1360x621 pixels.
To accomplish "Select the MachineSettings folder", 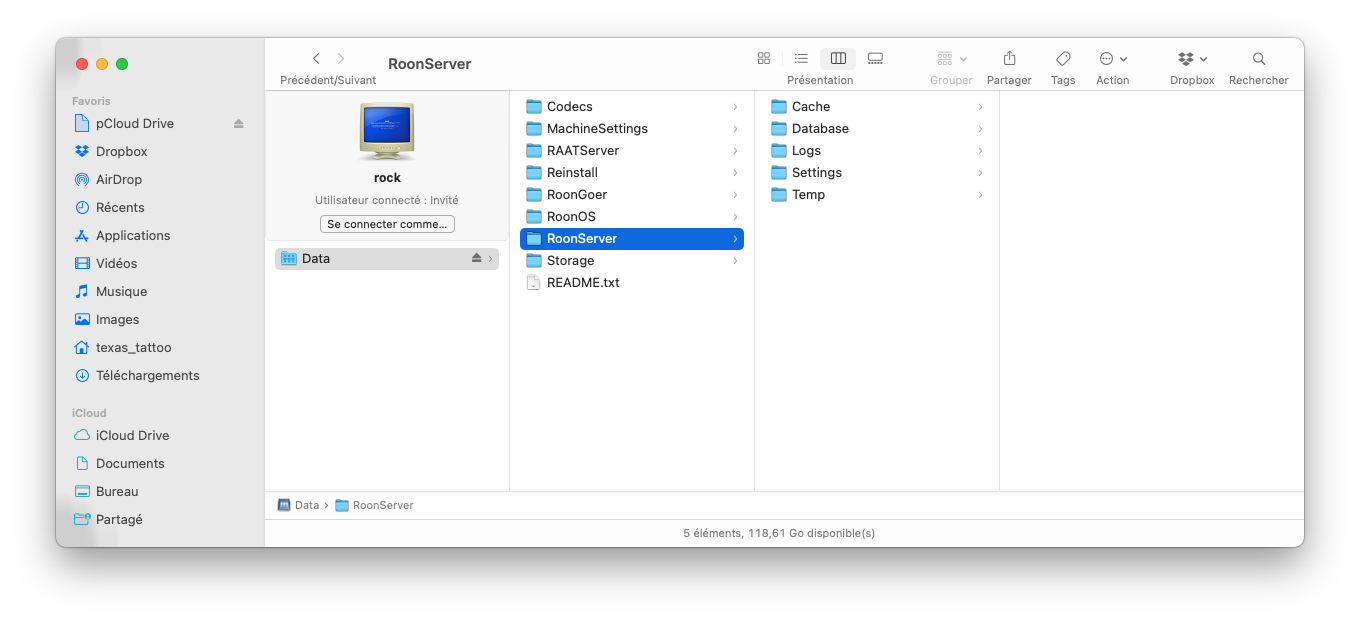I will click(x=632, y=129).
